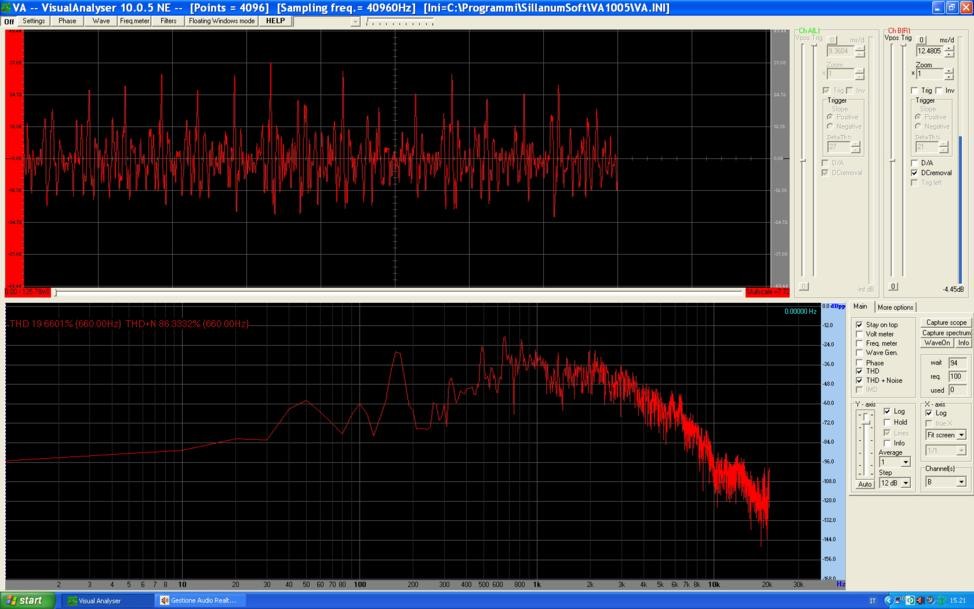Image resolution: width=974 pixels, height=609 pixels.
Task: Click the Off button in the toolbar
Action: [9, 21]
